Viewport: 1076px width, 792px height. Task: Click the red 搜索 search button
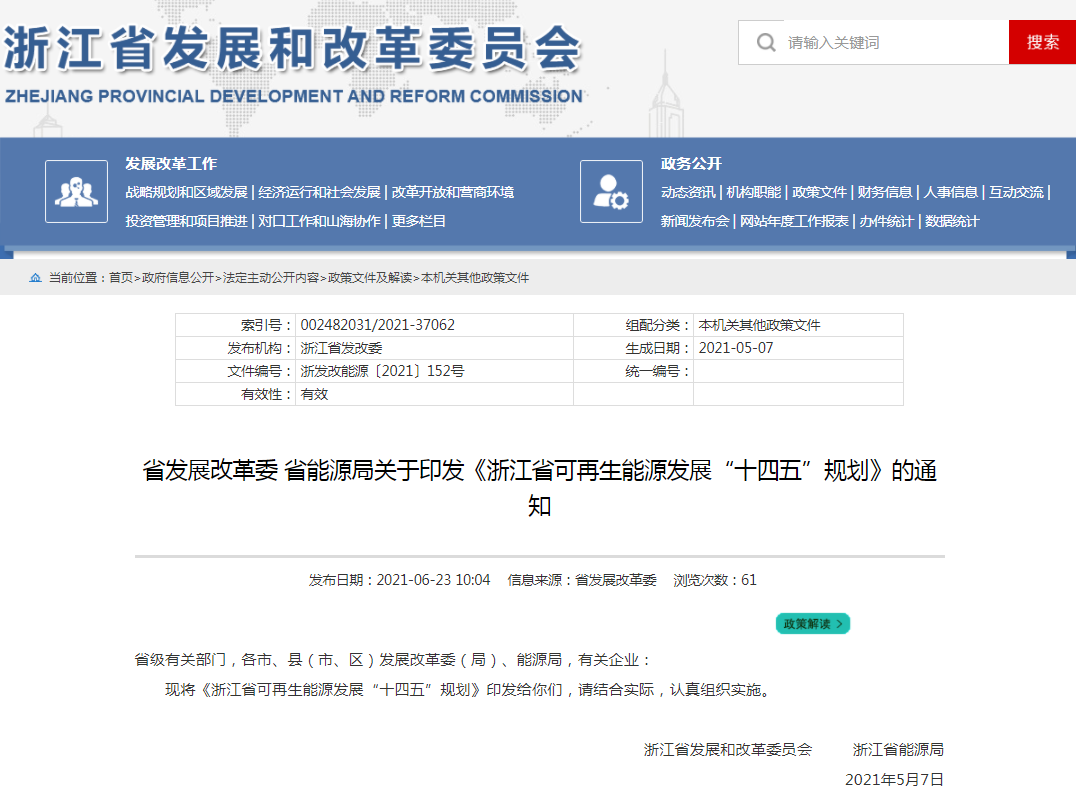1042,42
